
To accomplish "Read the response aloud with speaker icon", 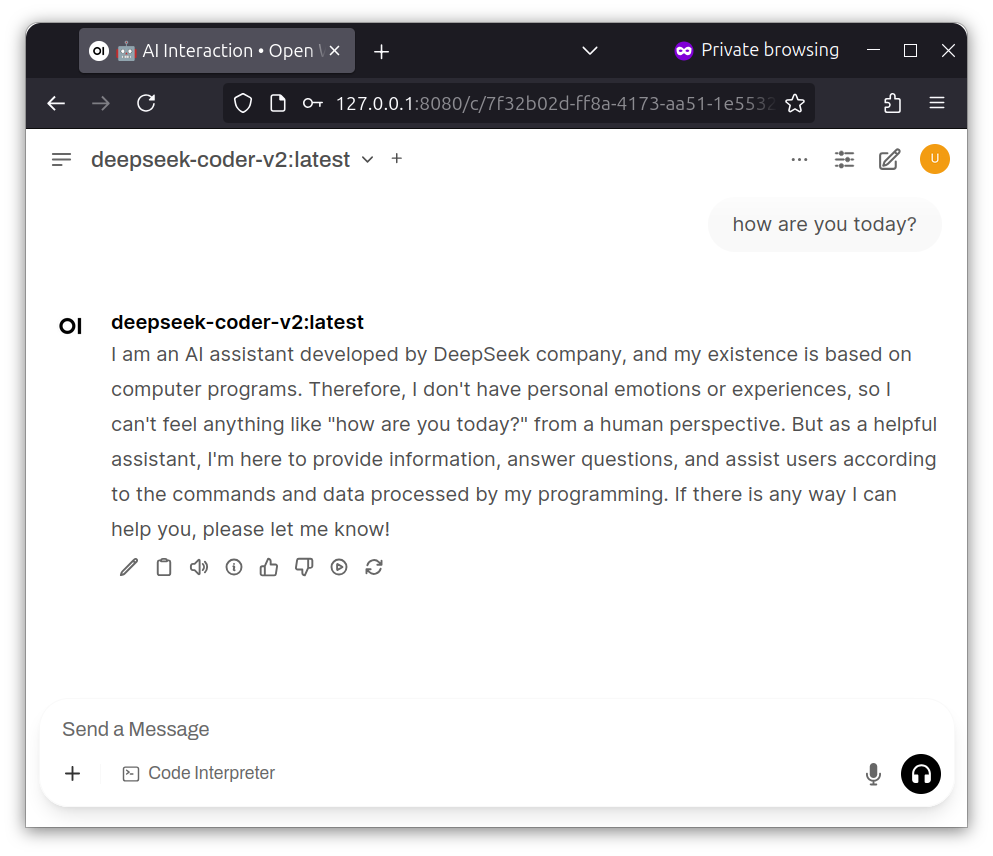I will point(199,567).
